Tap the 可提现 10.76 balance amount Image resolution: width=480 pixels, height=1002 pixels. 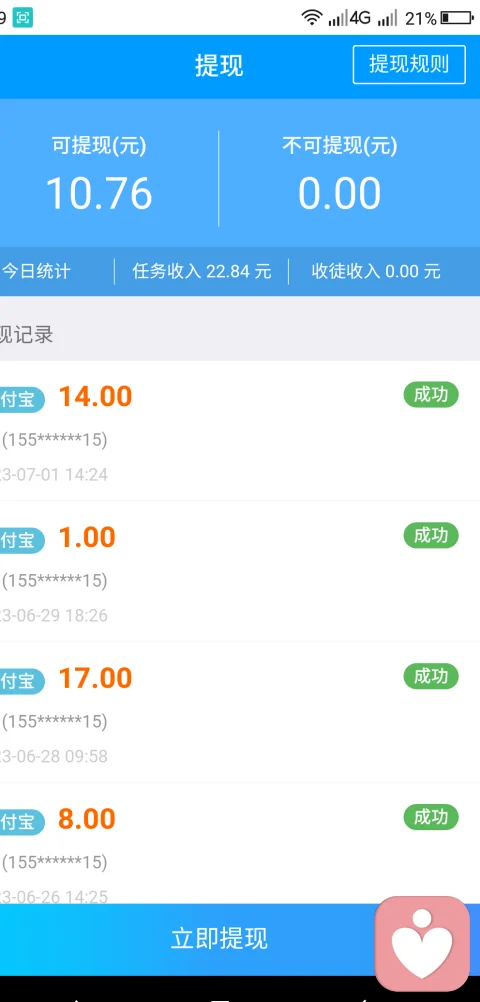coord(99,194)
